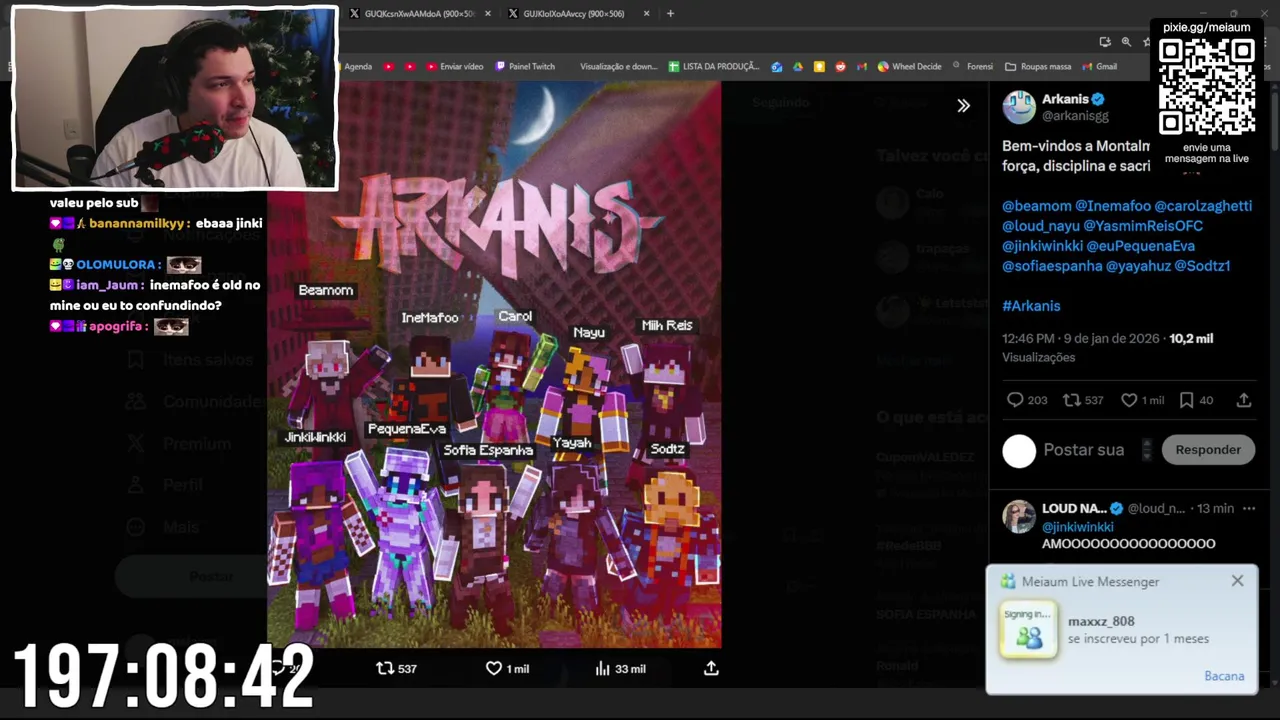This screenshot has height=720, width=1280.
Task: Click the streamer webcam overlay
Action: click(x=175, y=98)
